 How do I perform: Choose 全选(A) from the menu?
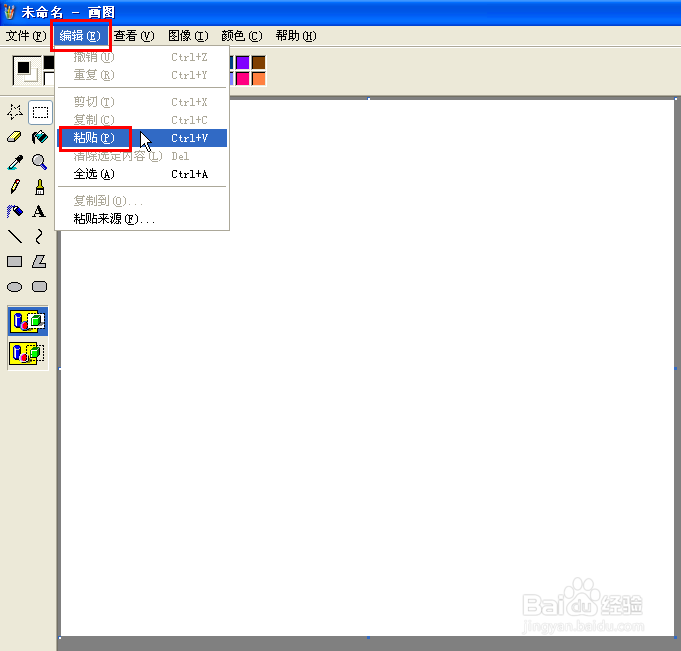click(x=142, y=174)
